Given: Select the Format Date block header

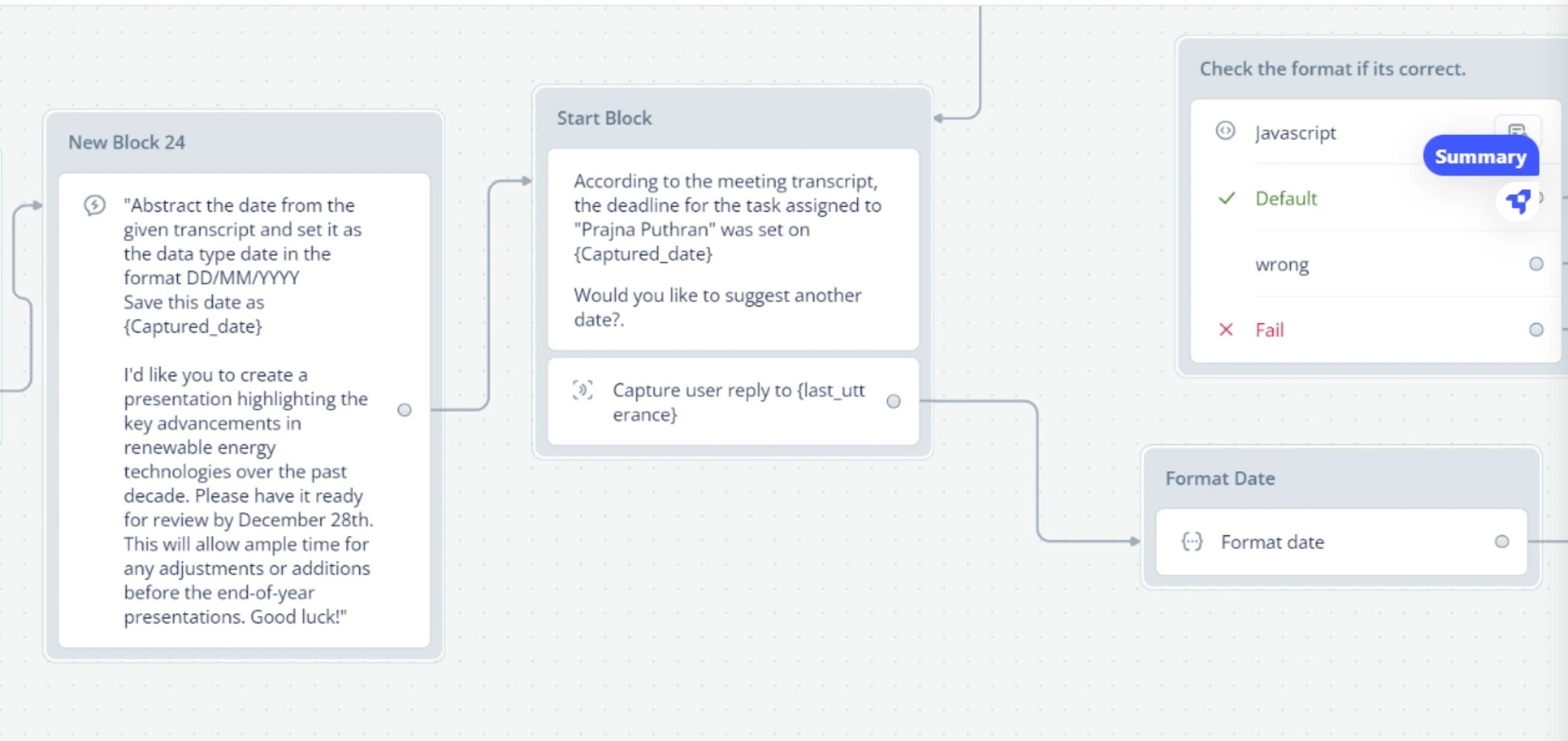Looking at the screenshot, I should (1220, 478).
